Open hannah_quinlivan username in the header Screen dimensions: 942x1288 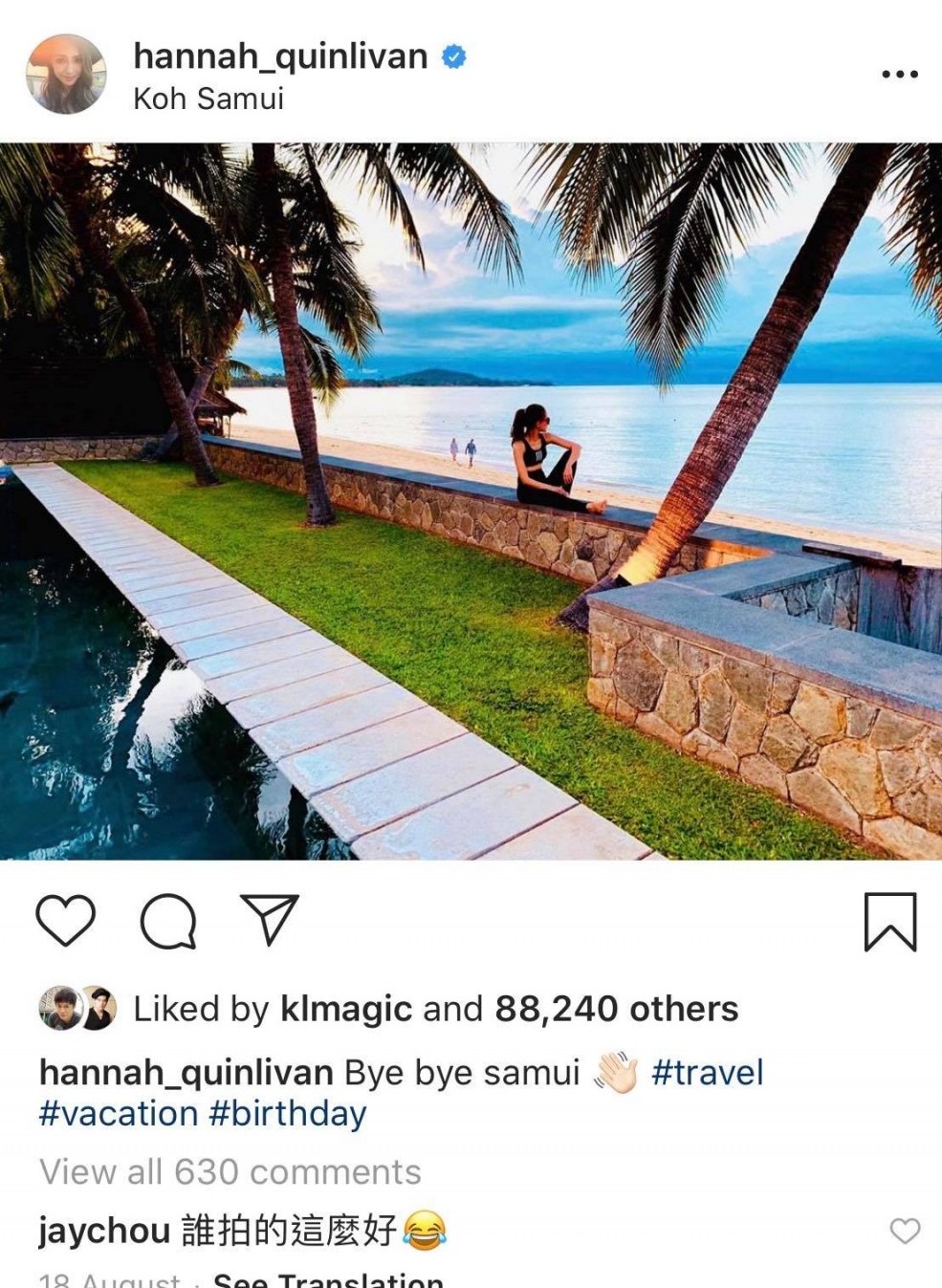click(x=280, y=56)
